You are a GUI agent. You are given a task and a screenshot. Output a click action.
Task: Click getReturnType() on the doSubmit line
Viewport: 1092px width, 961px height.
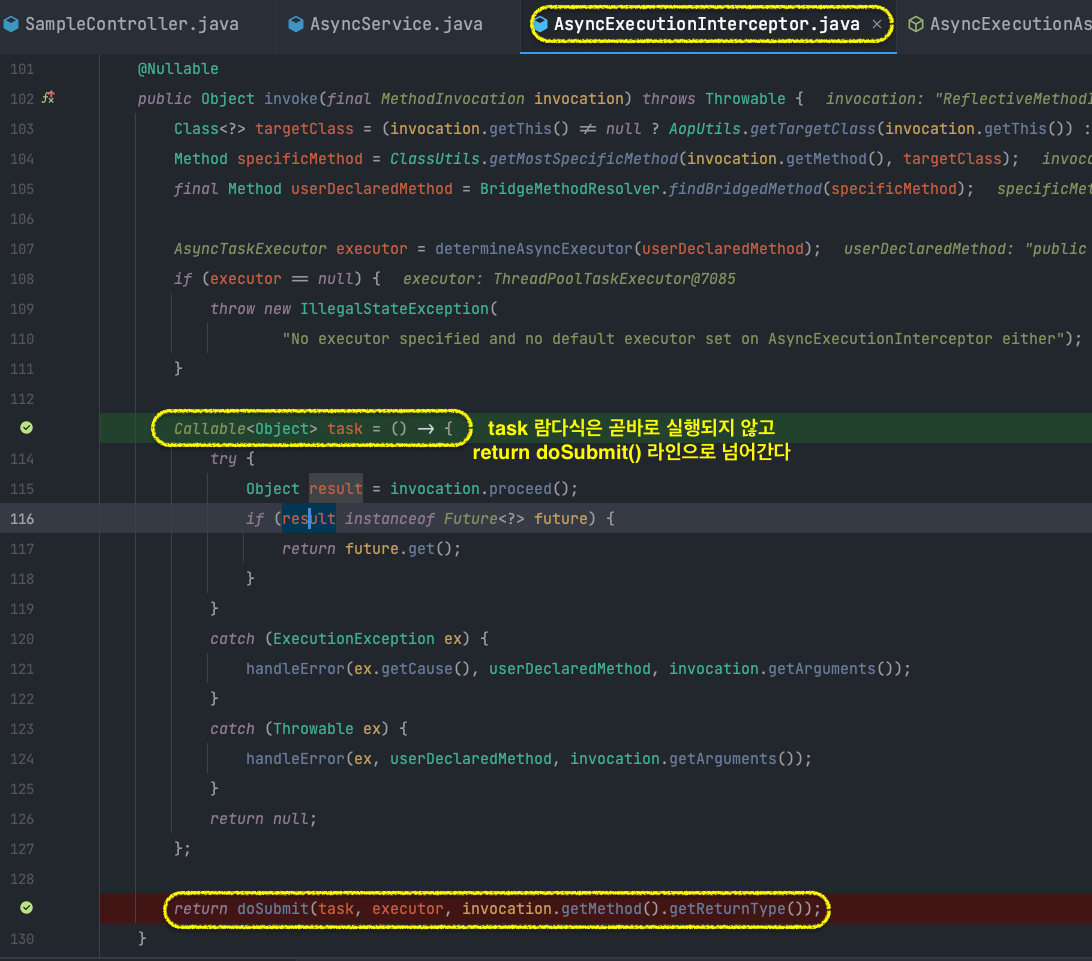point(737,909)
